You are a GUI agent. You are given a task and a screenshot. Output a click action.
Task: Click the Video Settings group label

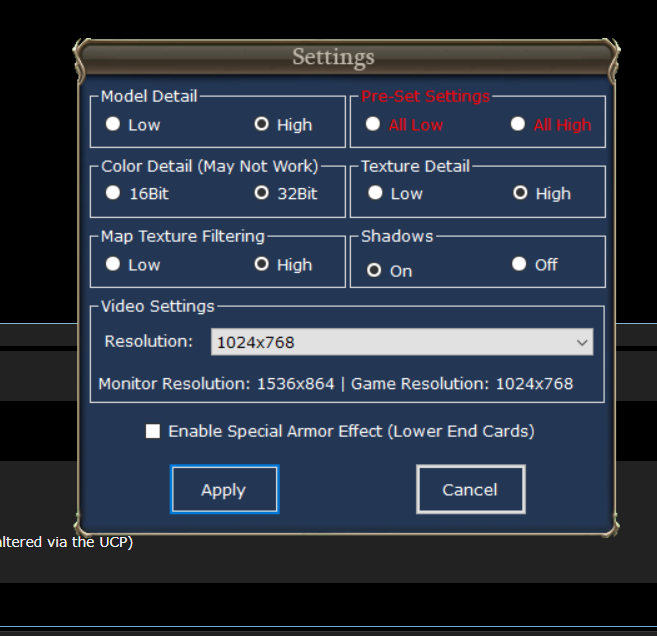(158, 306)
